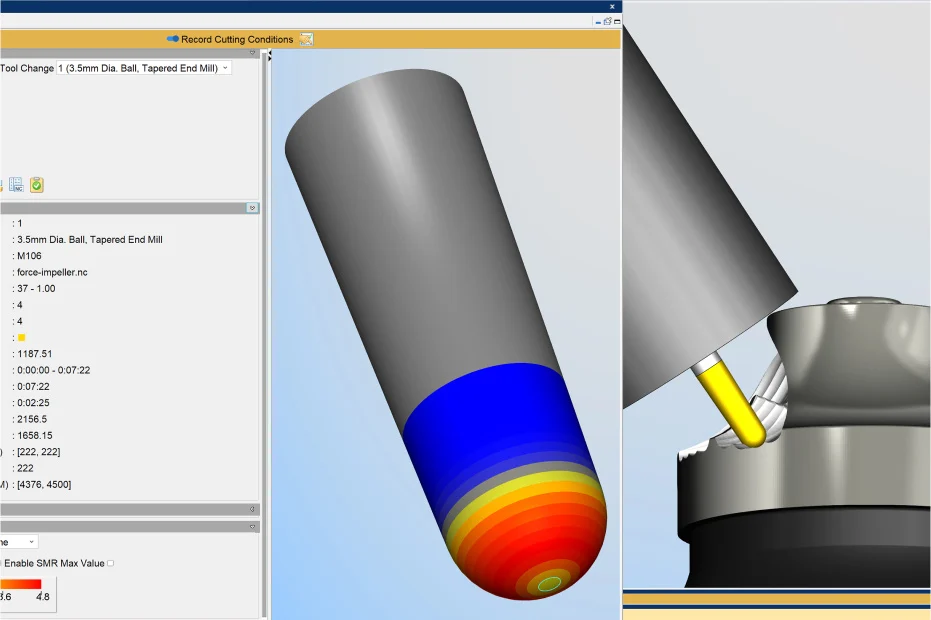Screen dimensions: 931x620
Task: Open the dropdown above Enable SMR Max Value
Action: (18, 542)
